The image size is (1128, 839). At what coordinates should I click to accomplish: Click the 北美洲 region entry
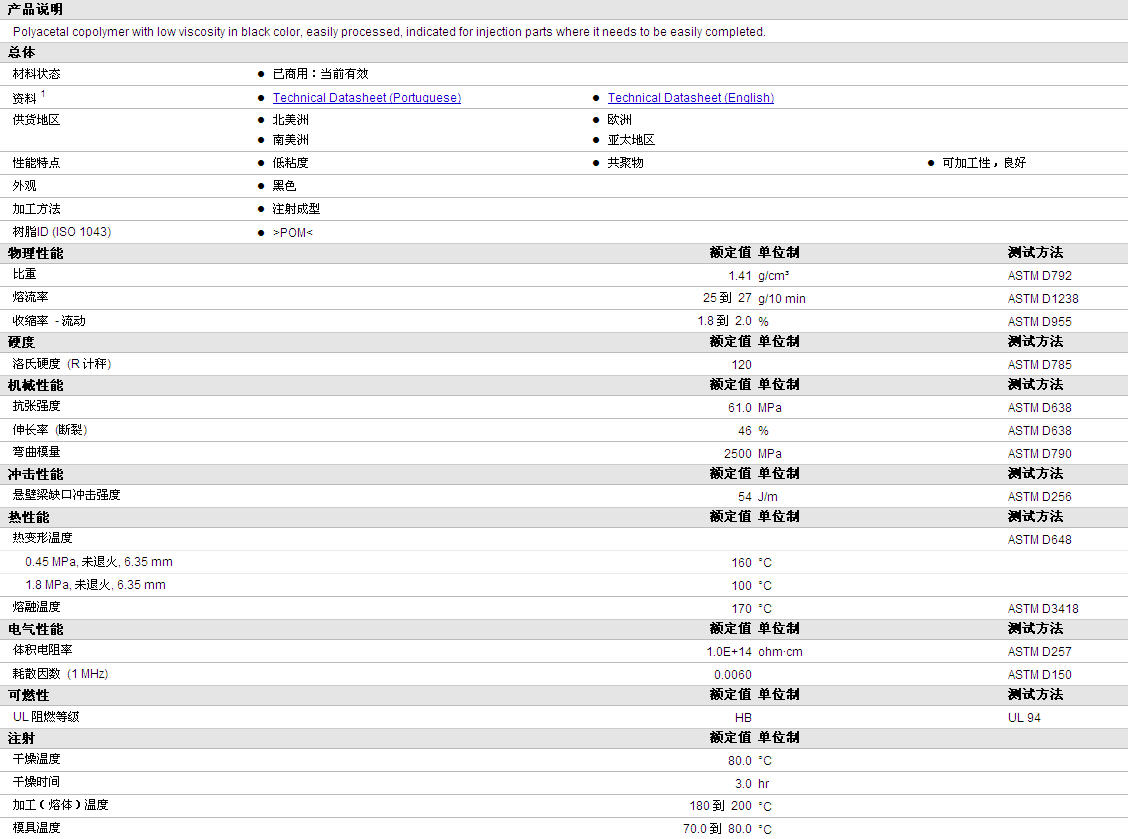point(291,119)
